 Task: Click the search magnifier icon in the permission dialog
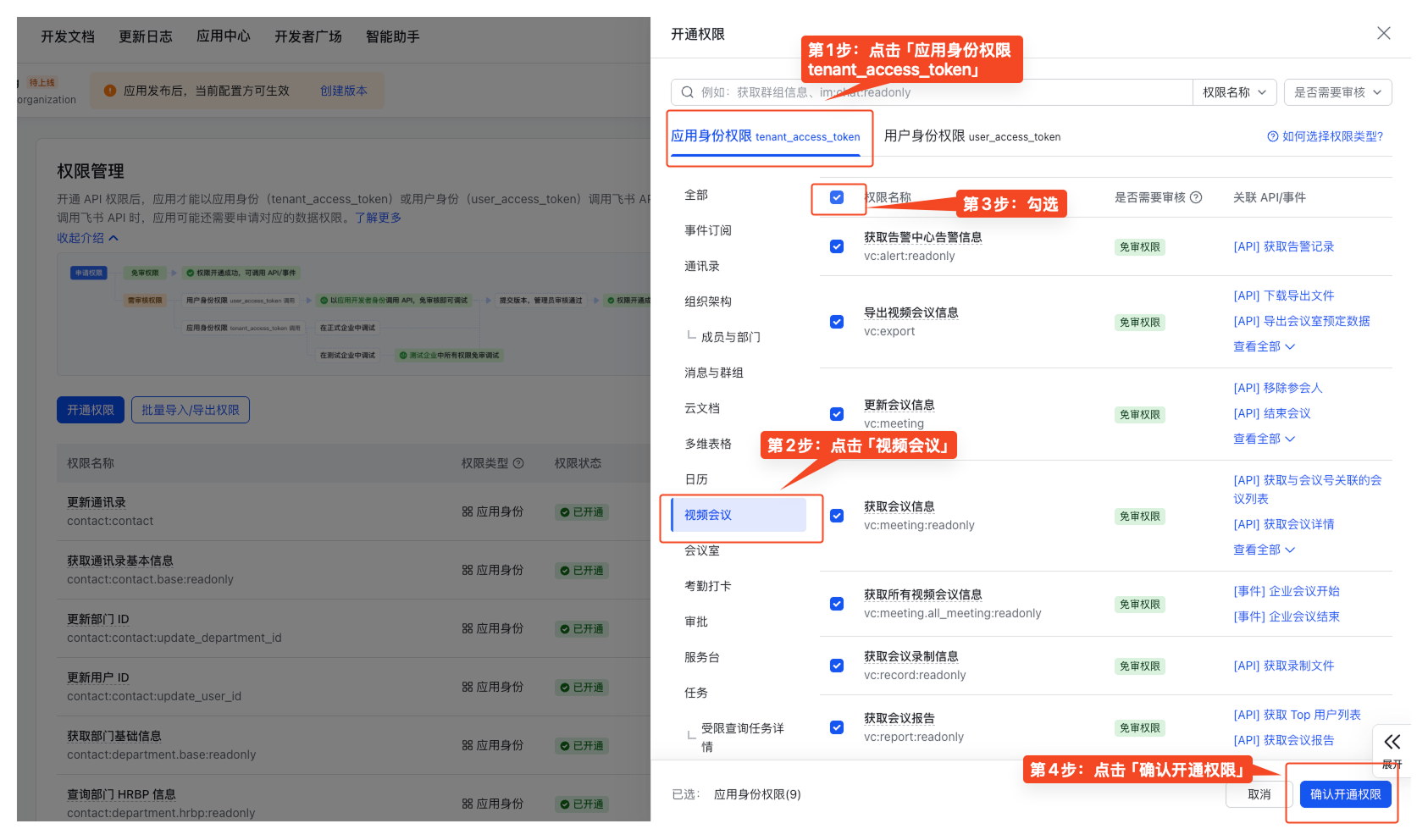[x=686, y=92]
